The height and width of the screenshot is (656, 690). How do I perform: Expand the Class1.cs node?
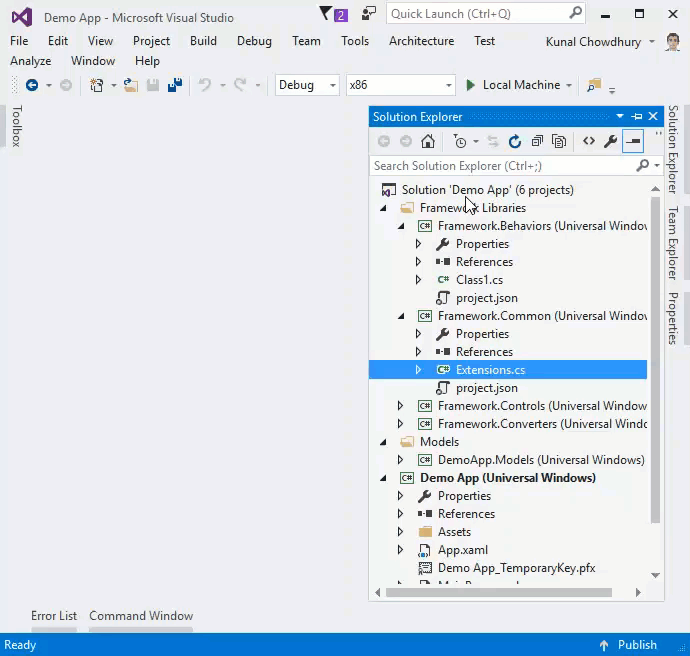(x=418, y=280)
